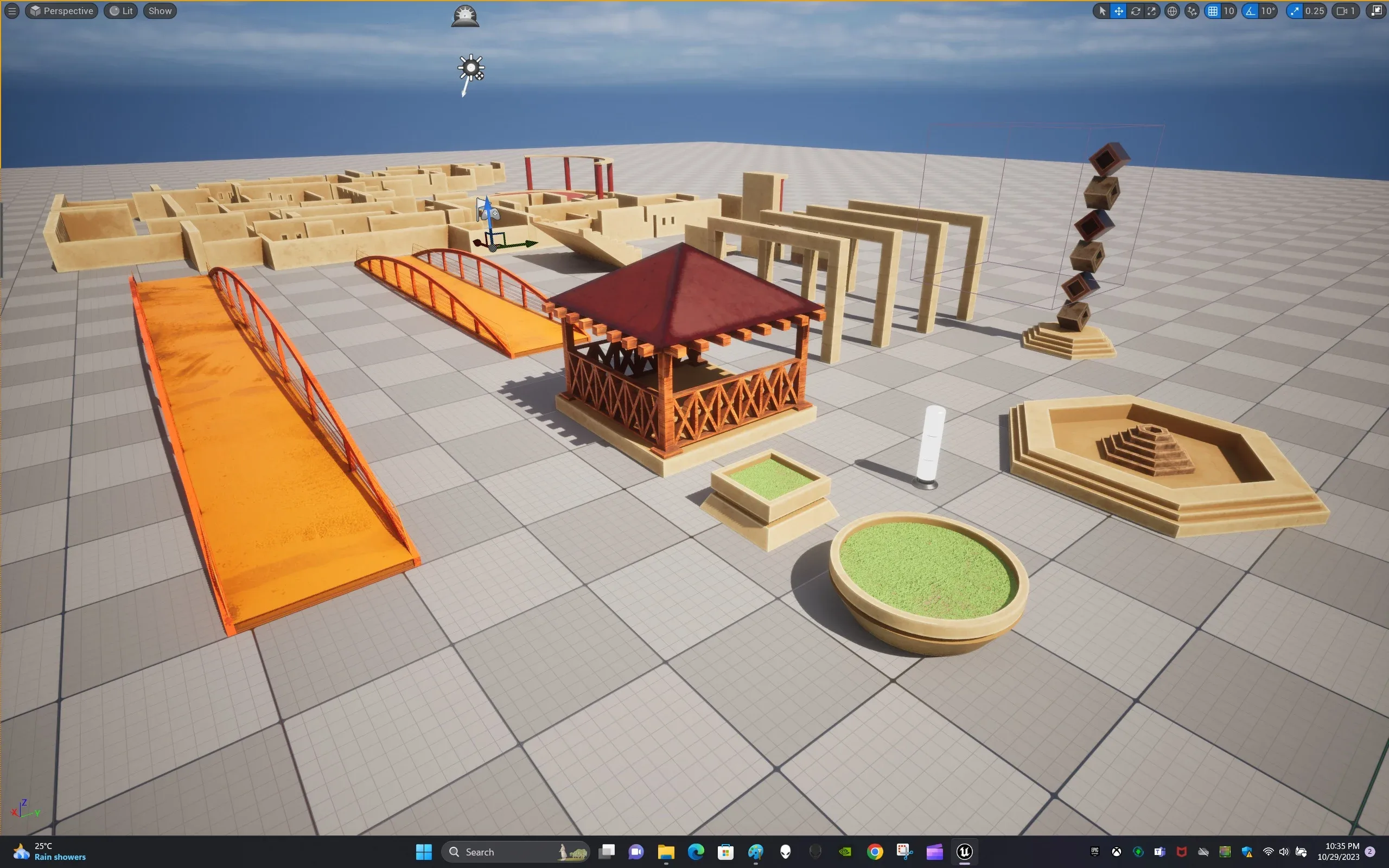1389x868 pixels.
Task: Open Google Chrome from taskbar
Action: tap(875, 852)
